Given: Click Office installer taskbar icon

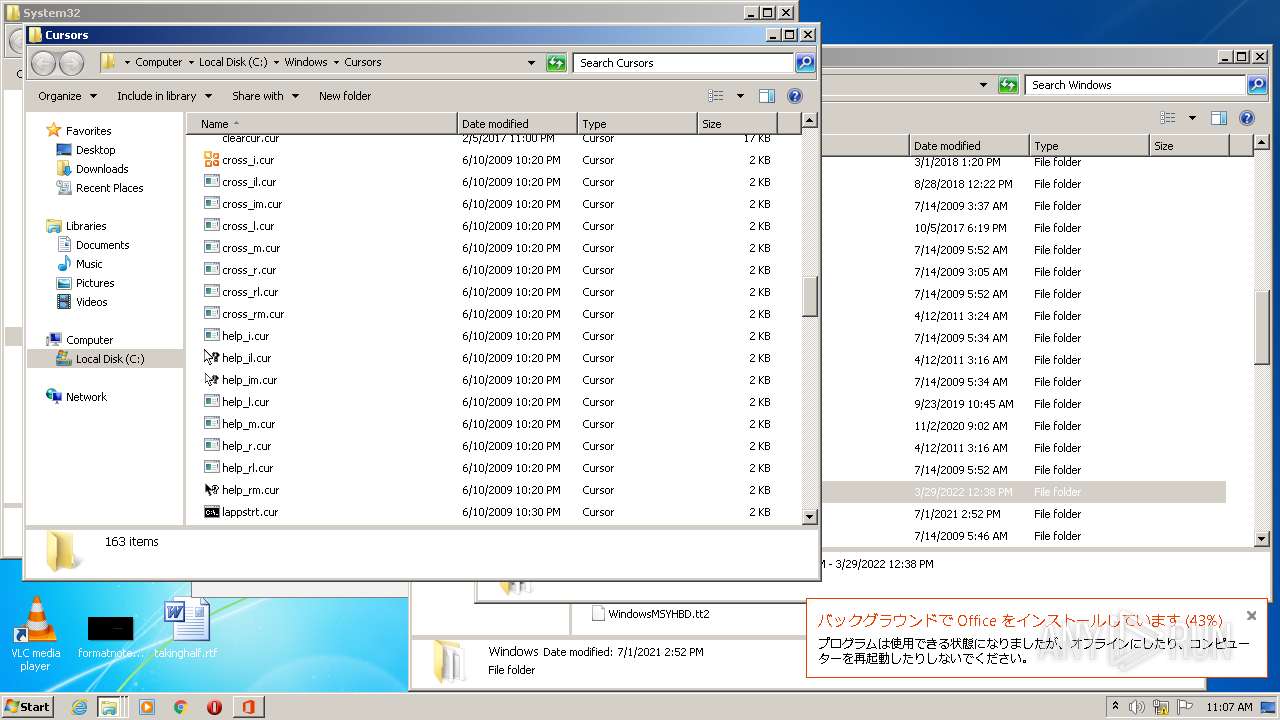Looking at the screenshot, I should [248, 707].
